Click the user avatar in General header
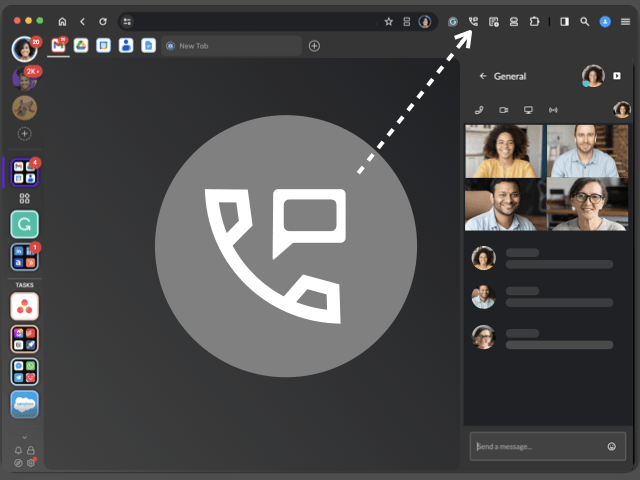The height and width of the screenshot is (480, 640). [593, 76]
